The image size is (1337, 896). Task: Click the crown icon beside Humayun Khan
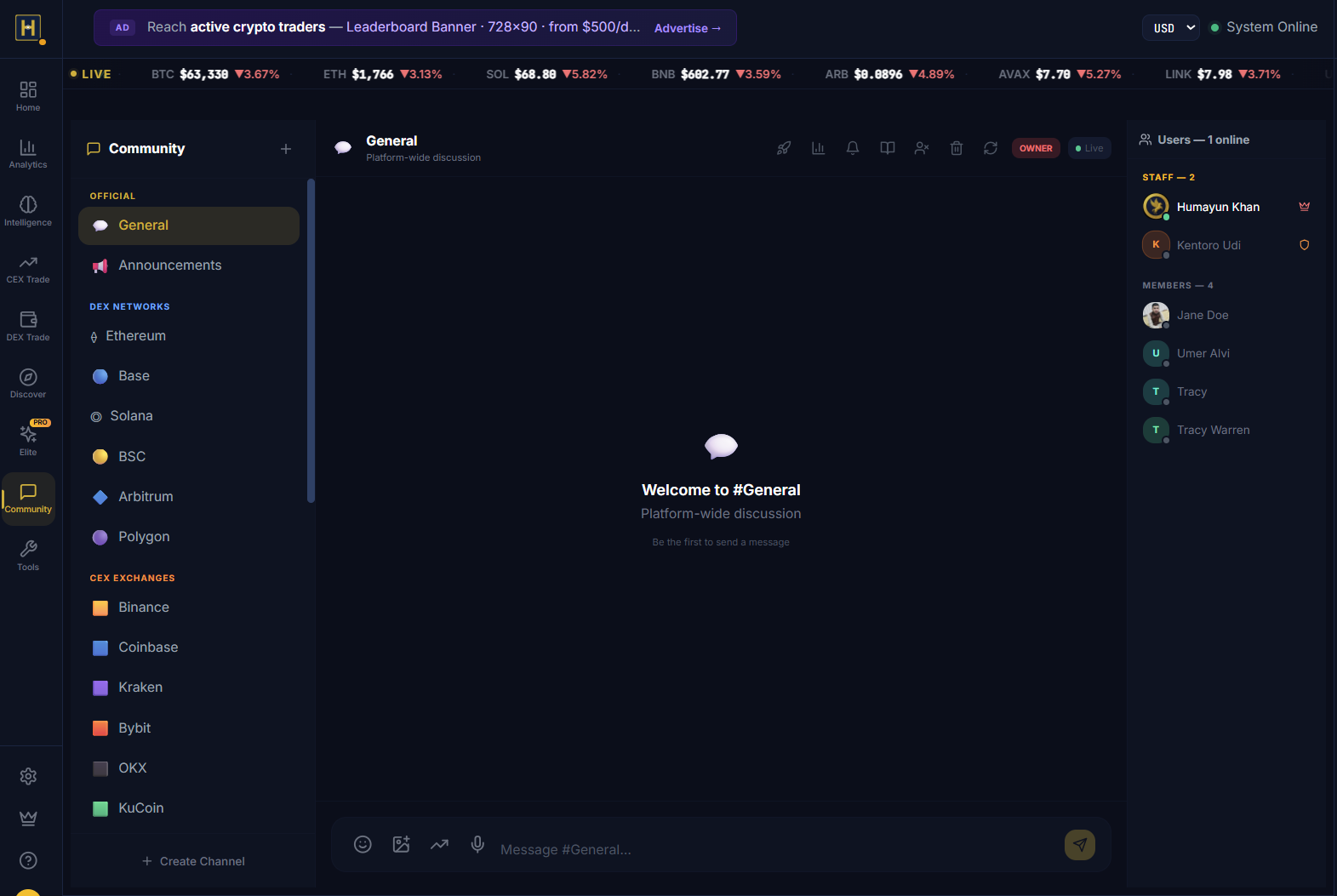(1304, 207)
